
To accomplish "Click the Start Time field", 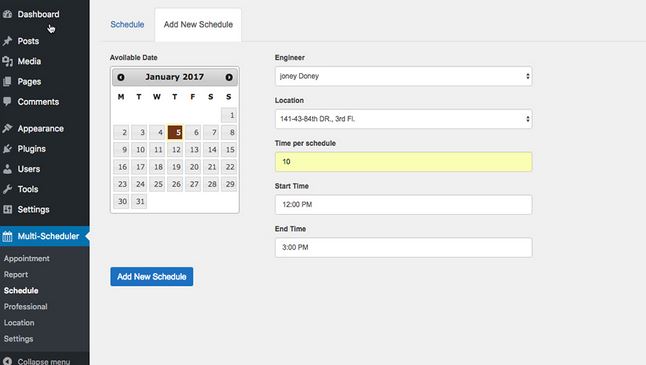I will pos(403,205).
